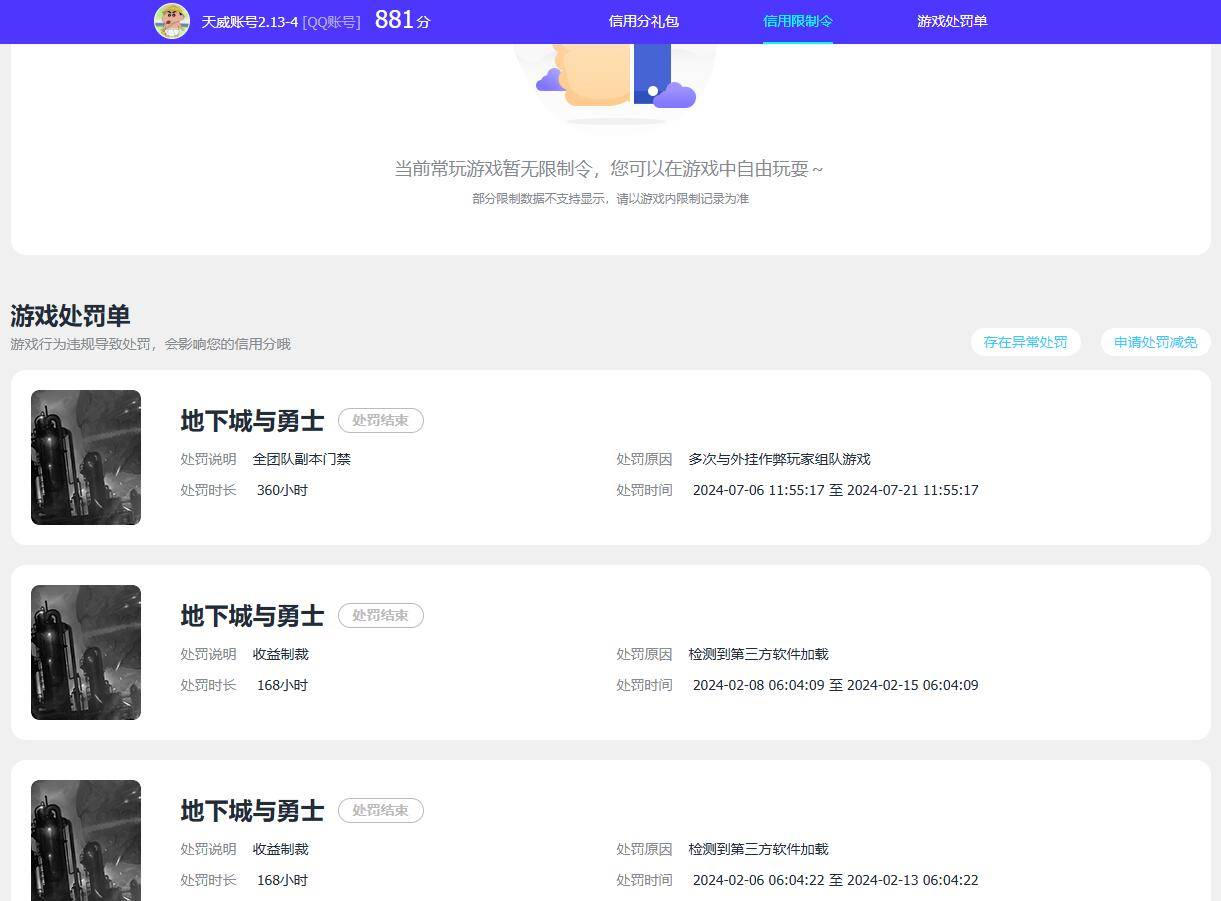Viewport: 1221px width, 901px height.
Task: Click the 360小时 penalty duration text
Action: coord(282,490)
